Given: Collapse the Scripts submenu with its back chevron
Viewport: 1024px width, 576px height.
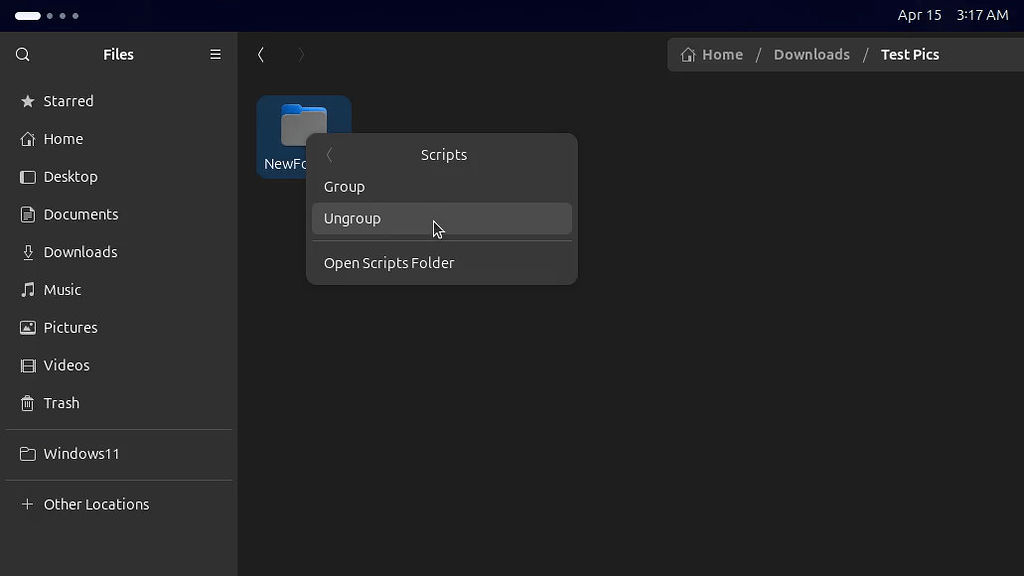Looking at the screenshot, I should (x=329, y=155).
